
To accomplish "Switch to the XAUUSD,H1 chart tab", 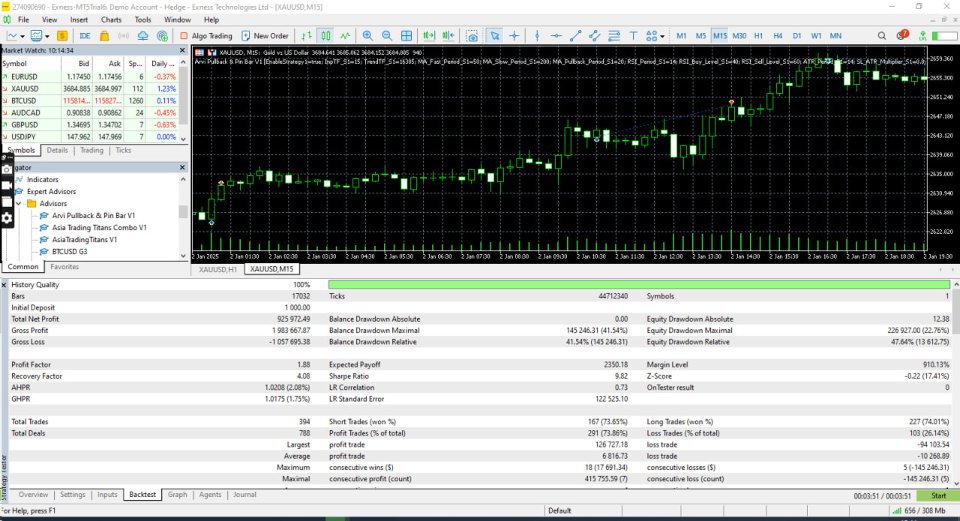I will pos(218,269).
